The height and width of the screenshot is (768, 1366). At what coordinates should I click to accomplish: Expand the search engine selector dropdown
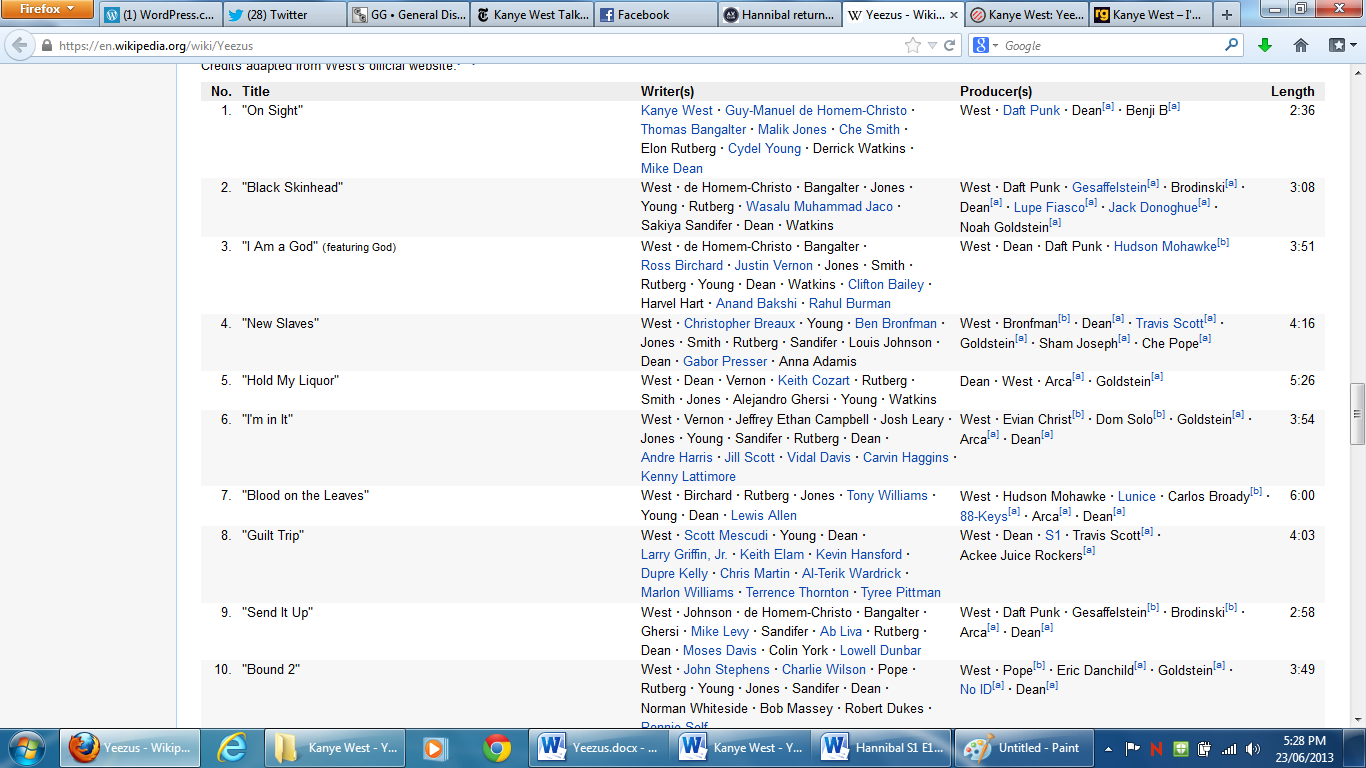[985, 46]
